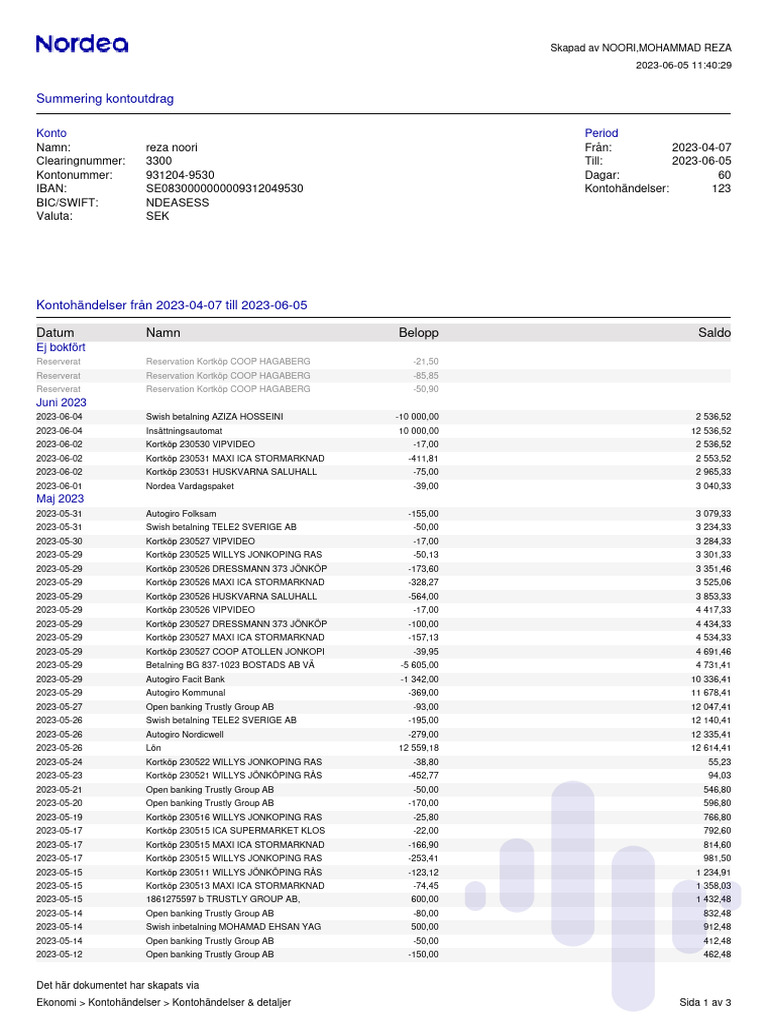Select the Betalning BG 837-1023 BOSTADS AB row

(x=383, y=665)
